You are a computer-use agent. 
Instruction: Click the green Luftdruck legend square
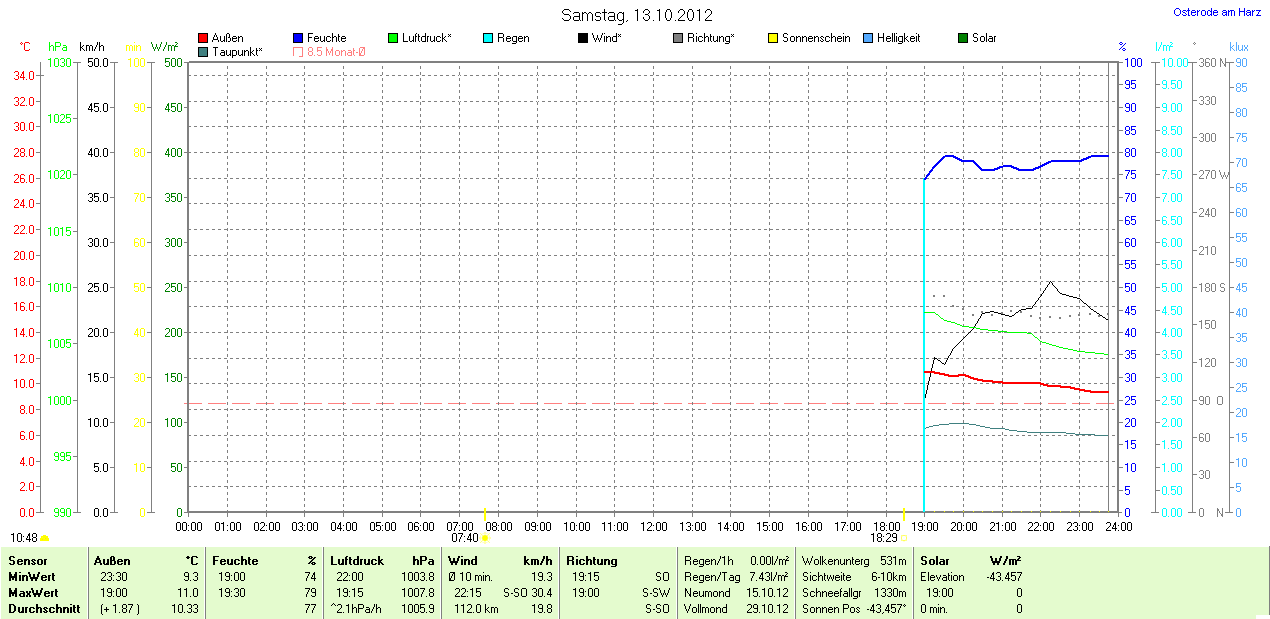tap(394, 38)
